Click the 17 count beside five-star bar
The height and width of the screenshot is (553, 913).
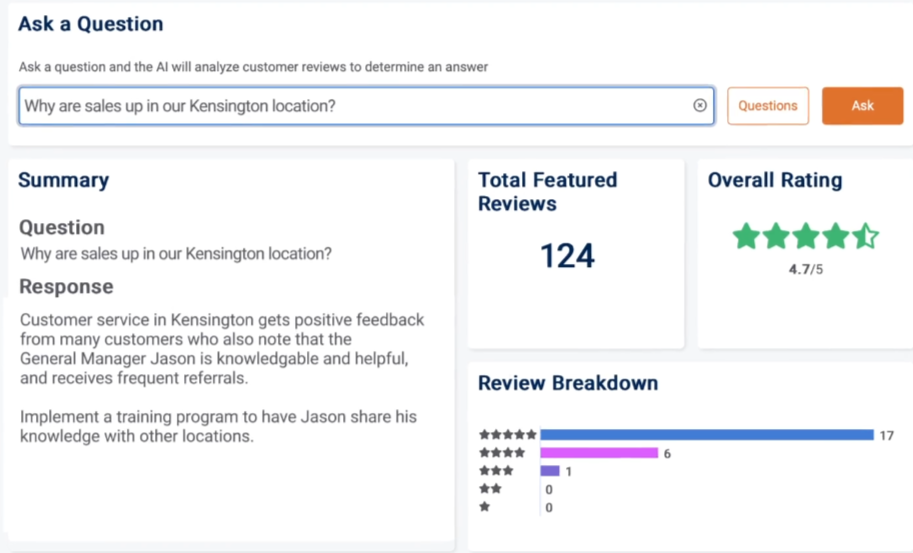pyautogui.click(x=887, y=435)
